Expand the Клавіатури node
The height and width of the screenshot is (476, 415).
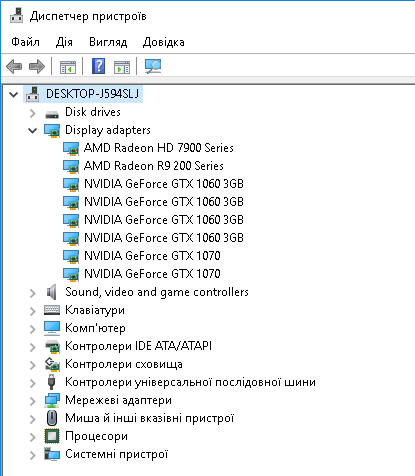point(33,311)
